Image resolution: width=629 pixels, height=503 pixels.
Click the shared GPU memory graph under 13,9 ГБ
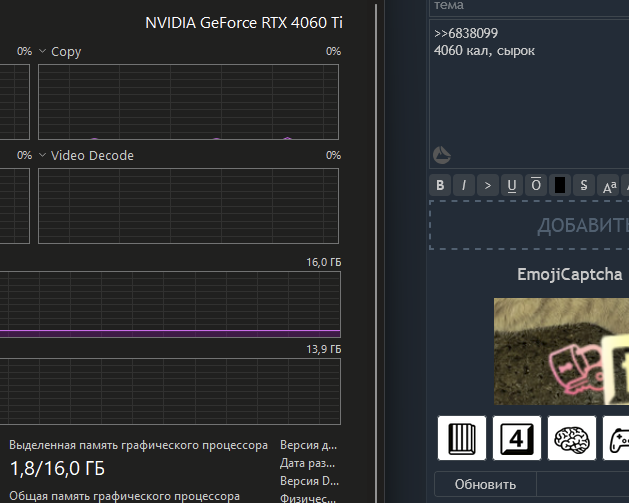[x=170, y=391]
